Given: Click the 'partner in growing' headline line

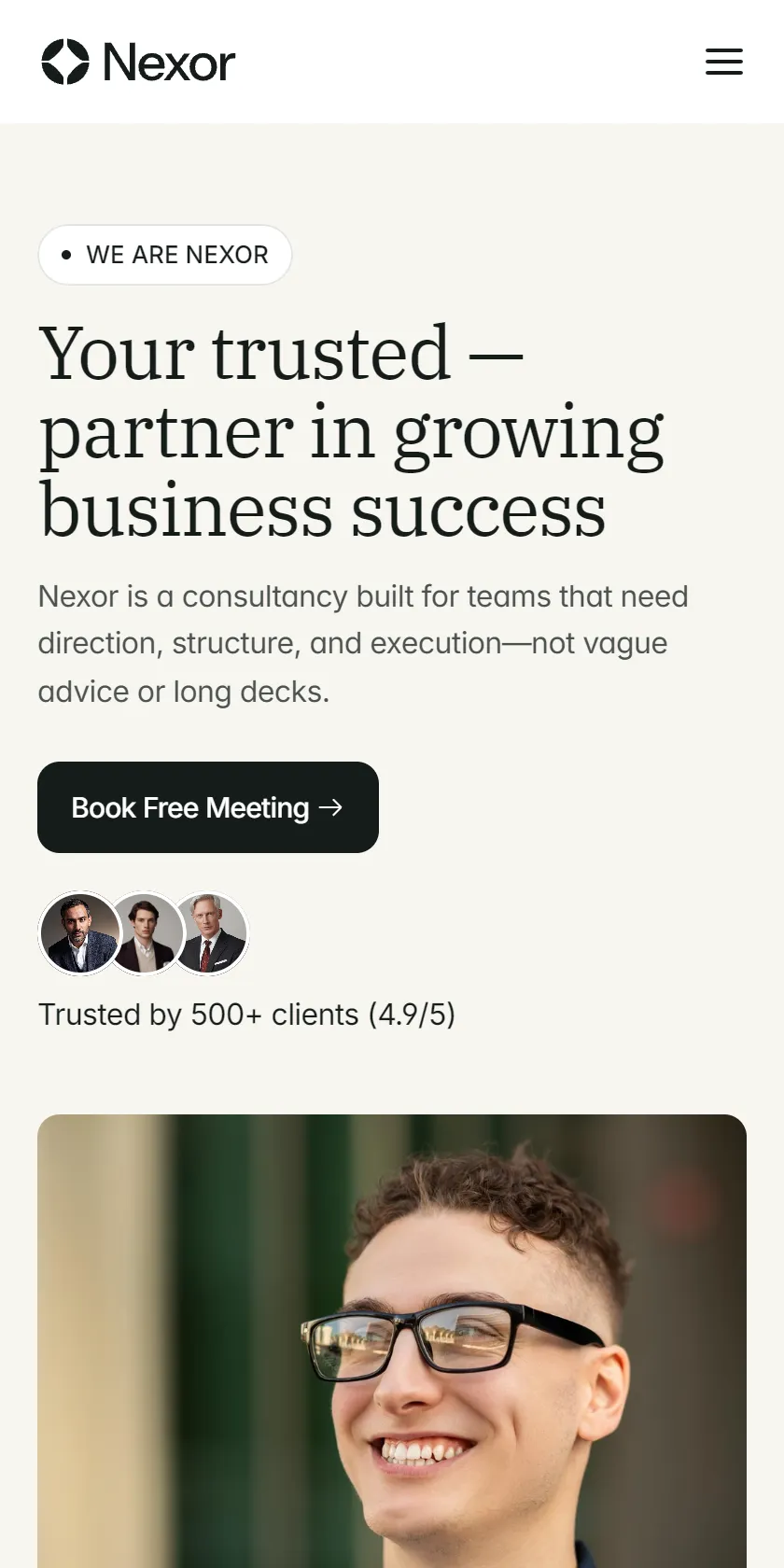Looking at the screenshot, I should click(x=352, y=432).
